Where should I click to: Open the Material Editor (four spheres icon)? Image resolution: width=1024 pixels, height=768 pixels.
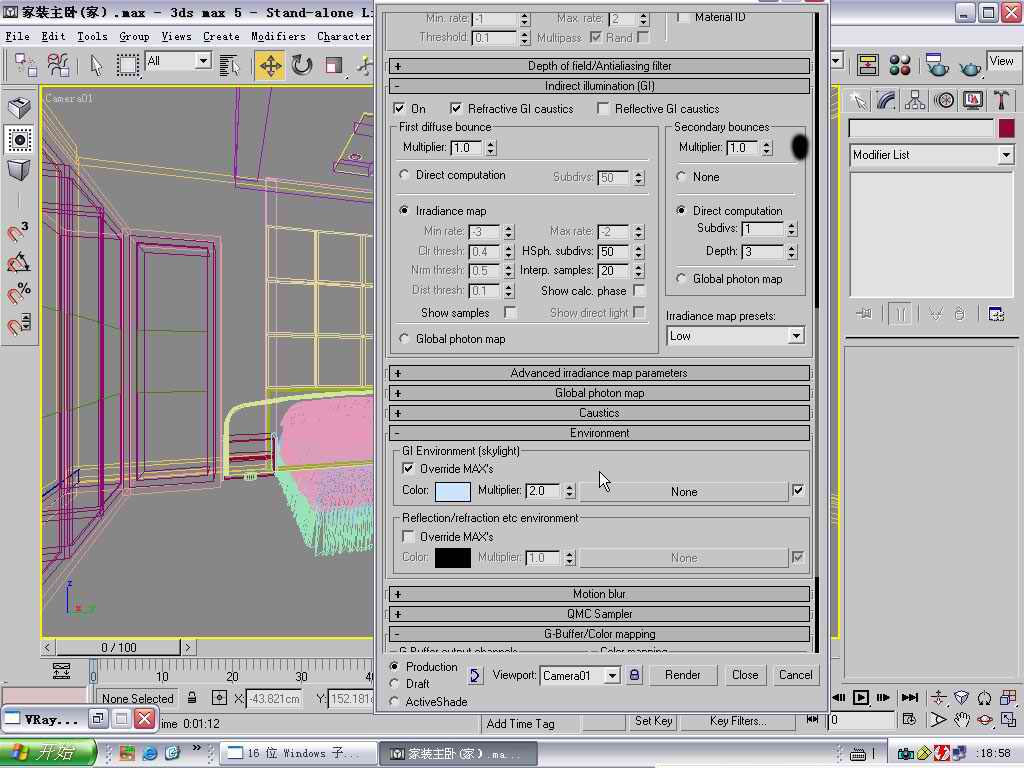pyautogui.click(x=900, y=66)
